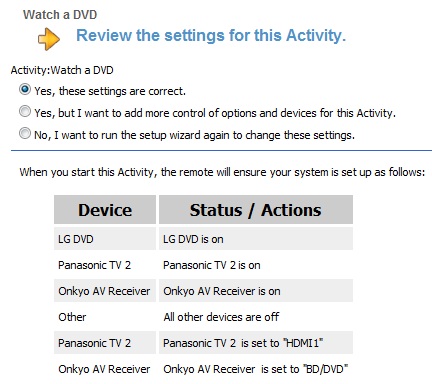Click the yellow arrow icon
This screenshot has height=384, width=432.
point(49,39)
